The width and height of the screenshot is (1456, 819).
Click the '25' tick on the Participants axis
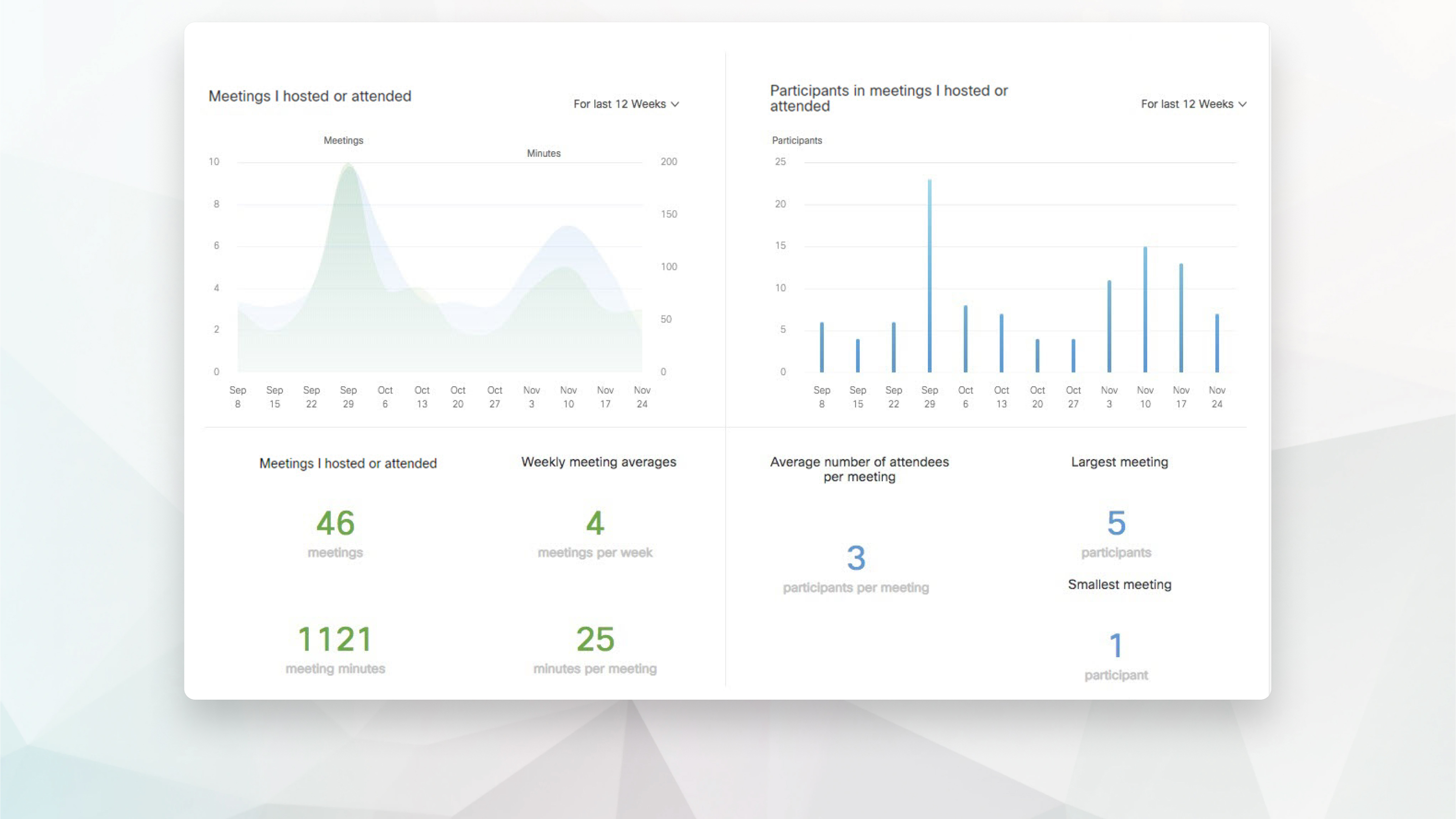click(780, 162)
